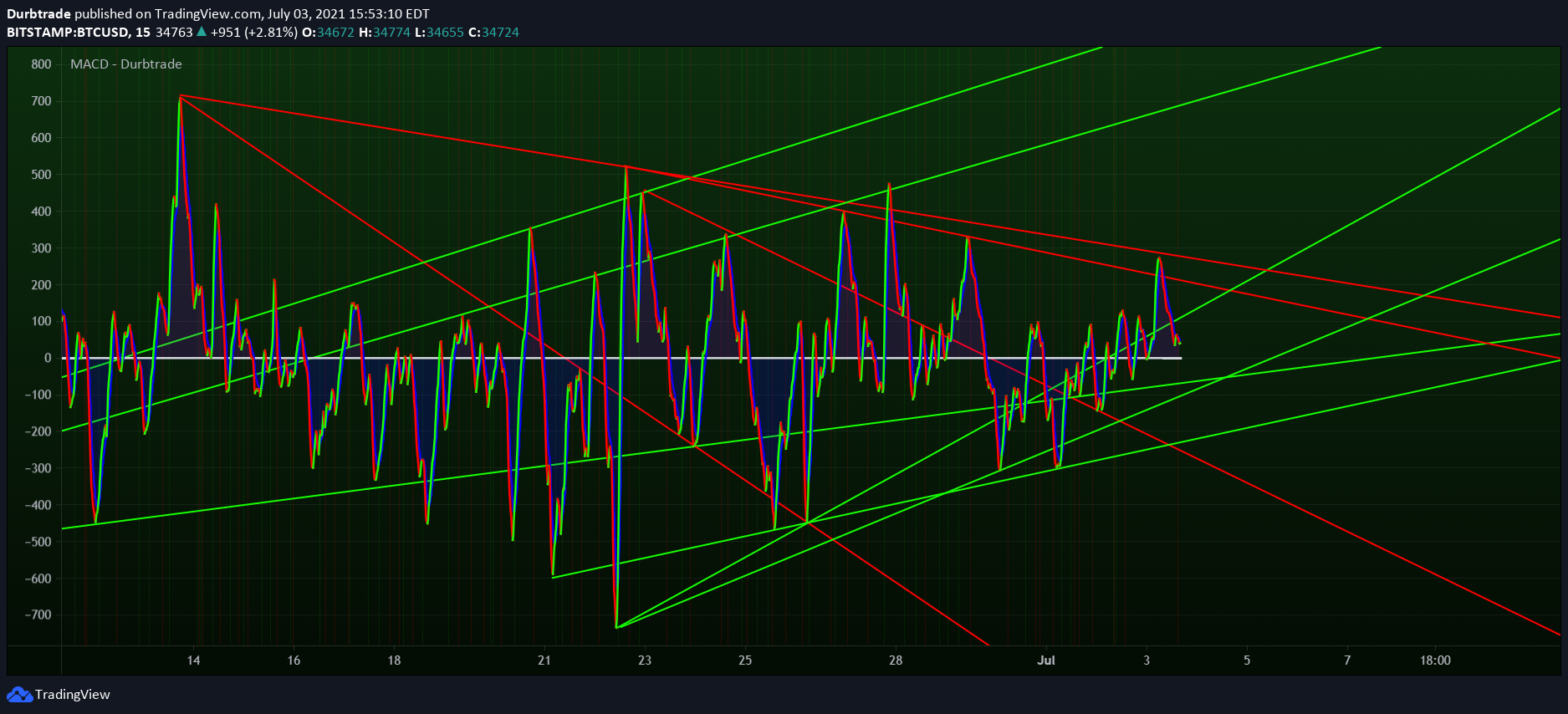The image size is (1568, 714).
Task: Click the green up-arrow price change icon
Action: 202,32
